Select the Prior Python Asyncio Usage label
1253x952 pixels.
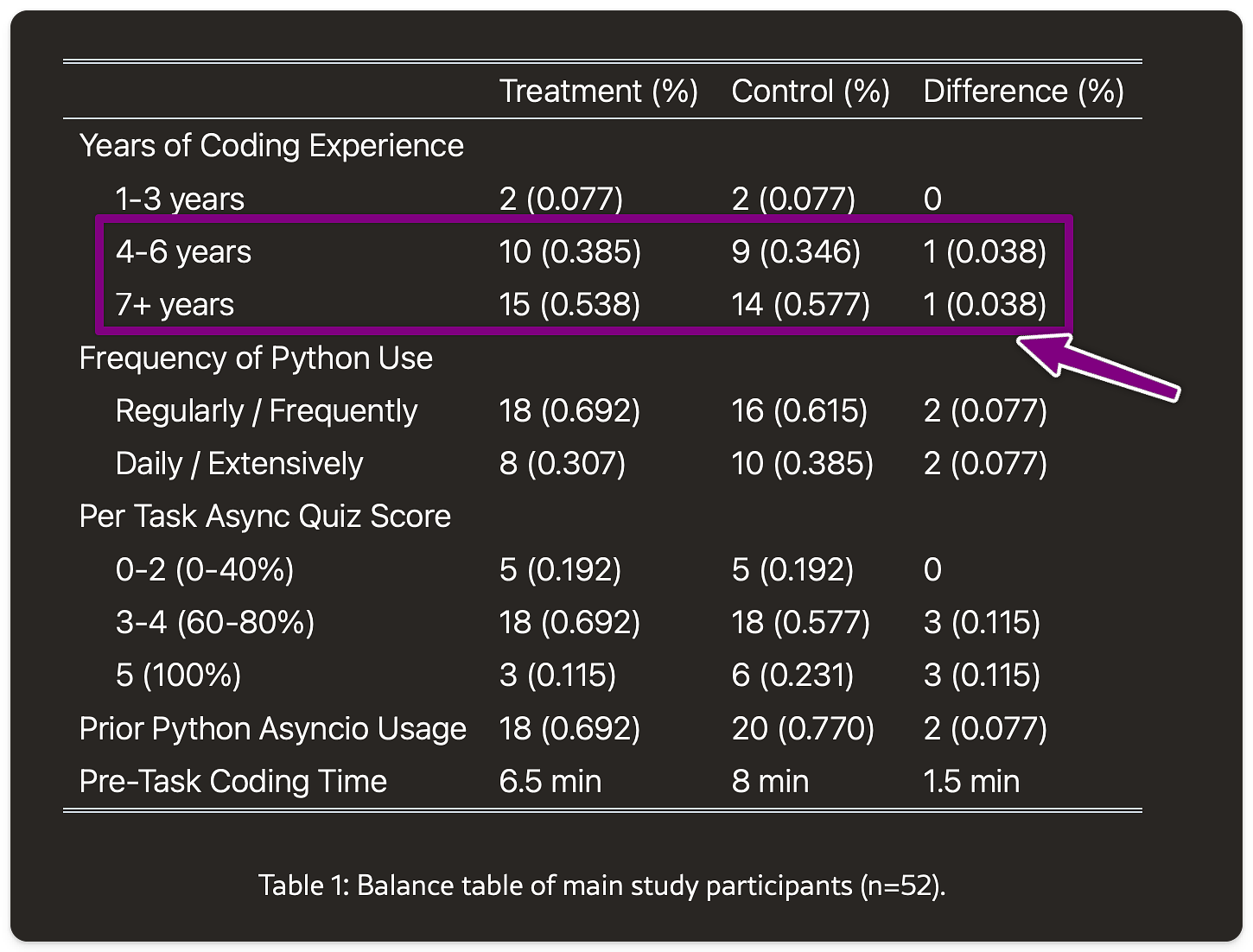tap(272, 728)
